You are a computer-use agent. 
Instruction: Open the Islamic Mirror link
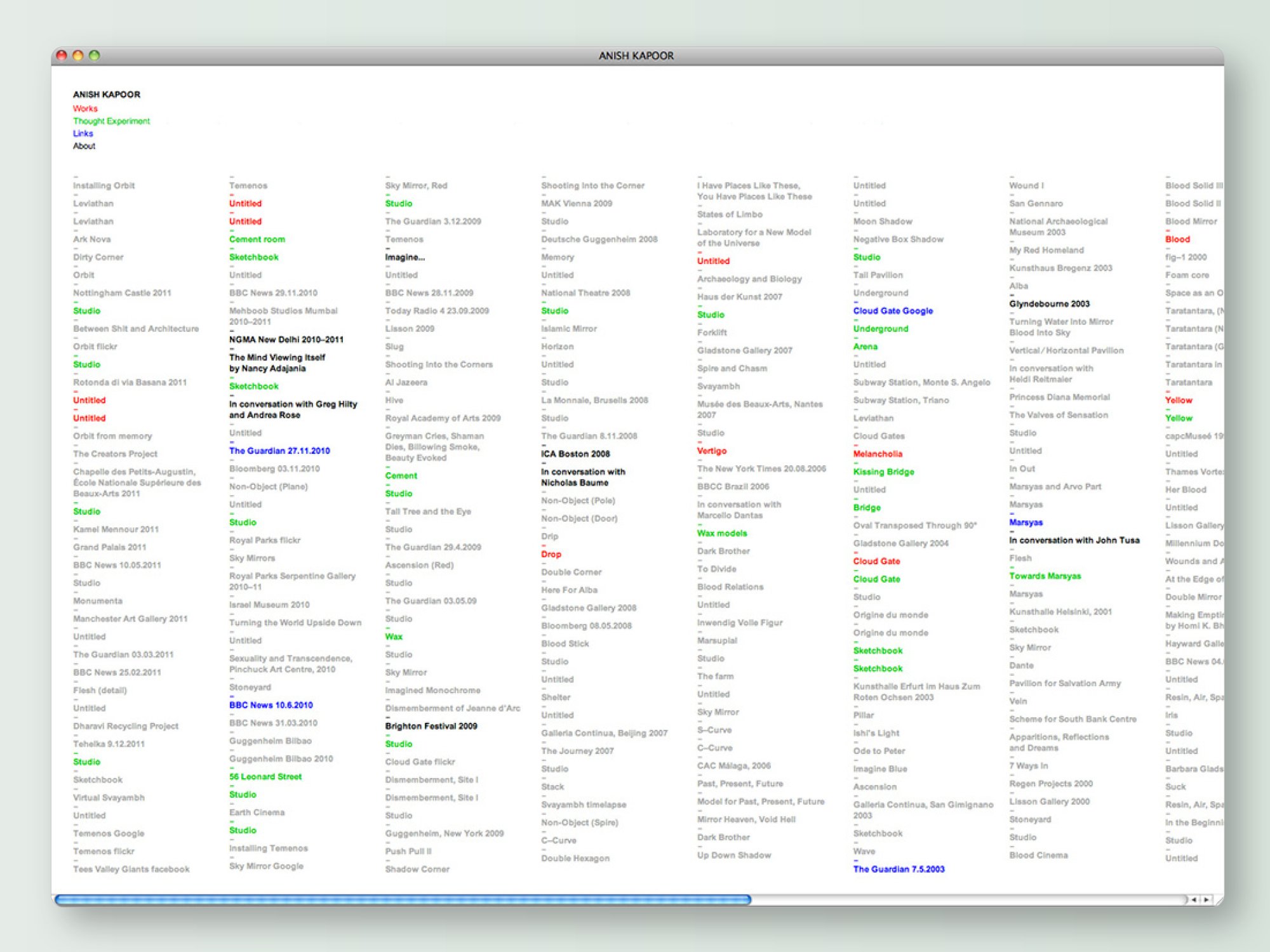coord(569,329)
